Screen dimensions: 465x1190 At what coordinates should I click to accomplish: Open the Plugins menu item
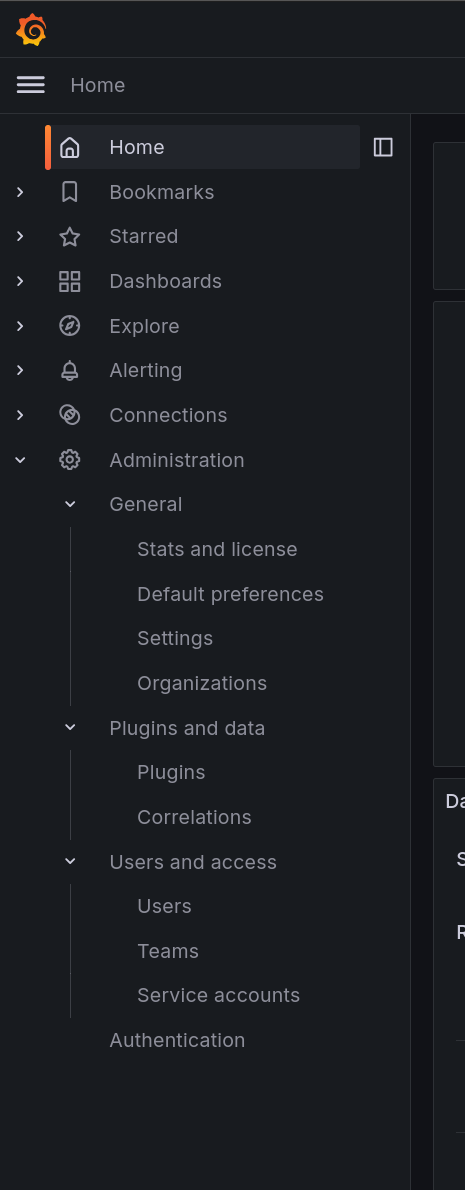171,773
